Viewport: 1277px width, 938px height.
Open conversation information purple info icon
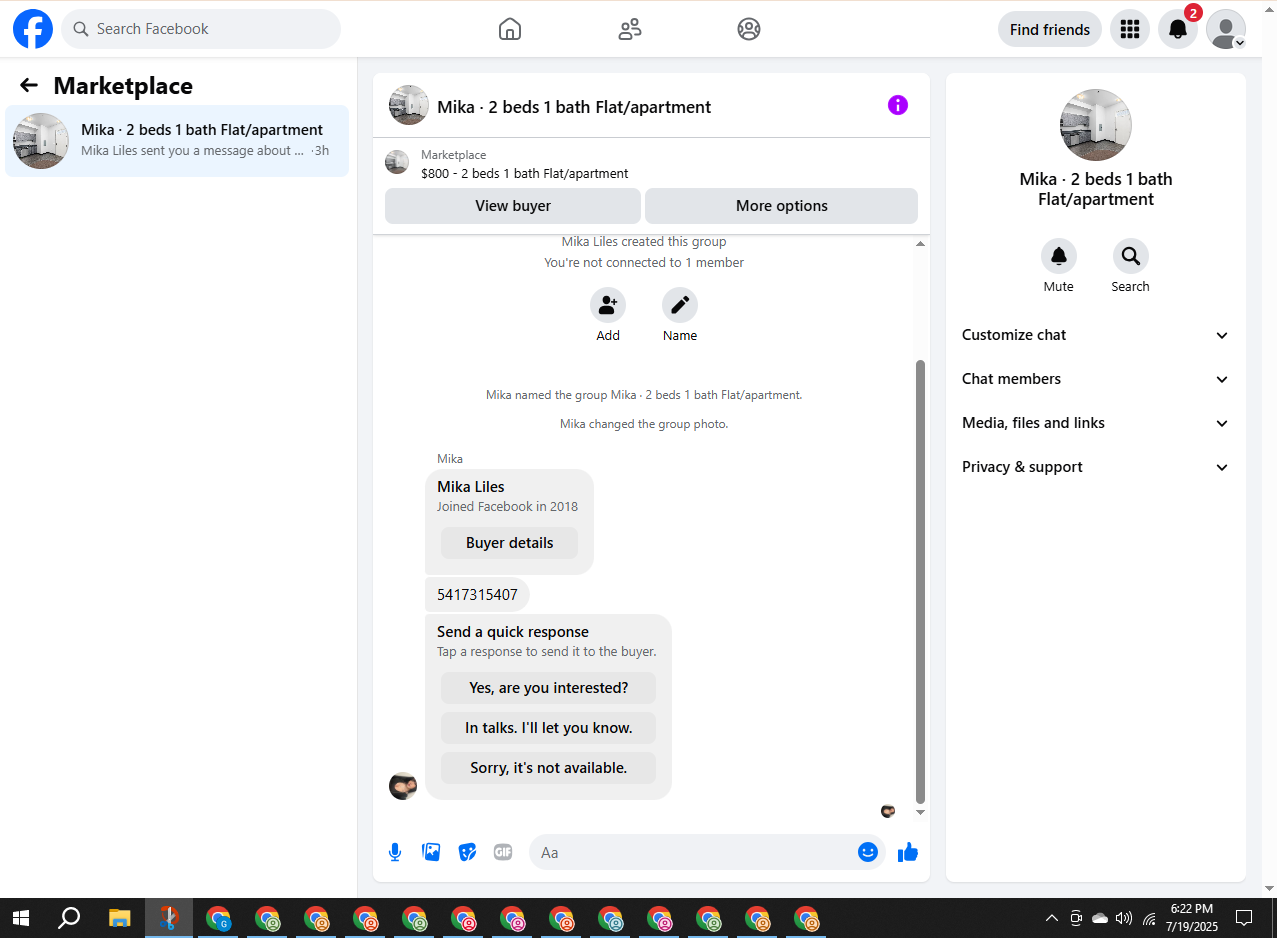pos(898,105)
